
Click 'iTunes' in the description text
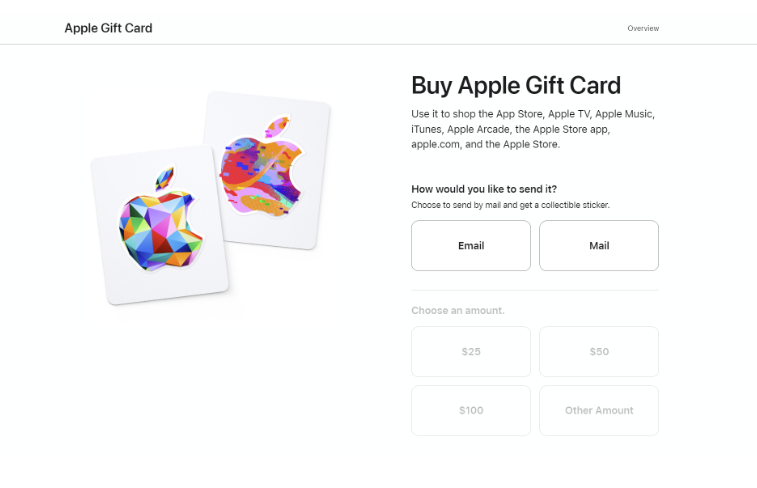point(426,129)
